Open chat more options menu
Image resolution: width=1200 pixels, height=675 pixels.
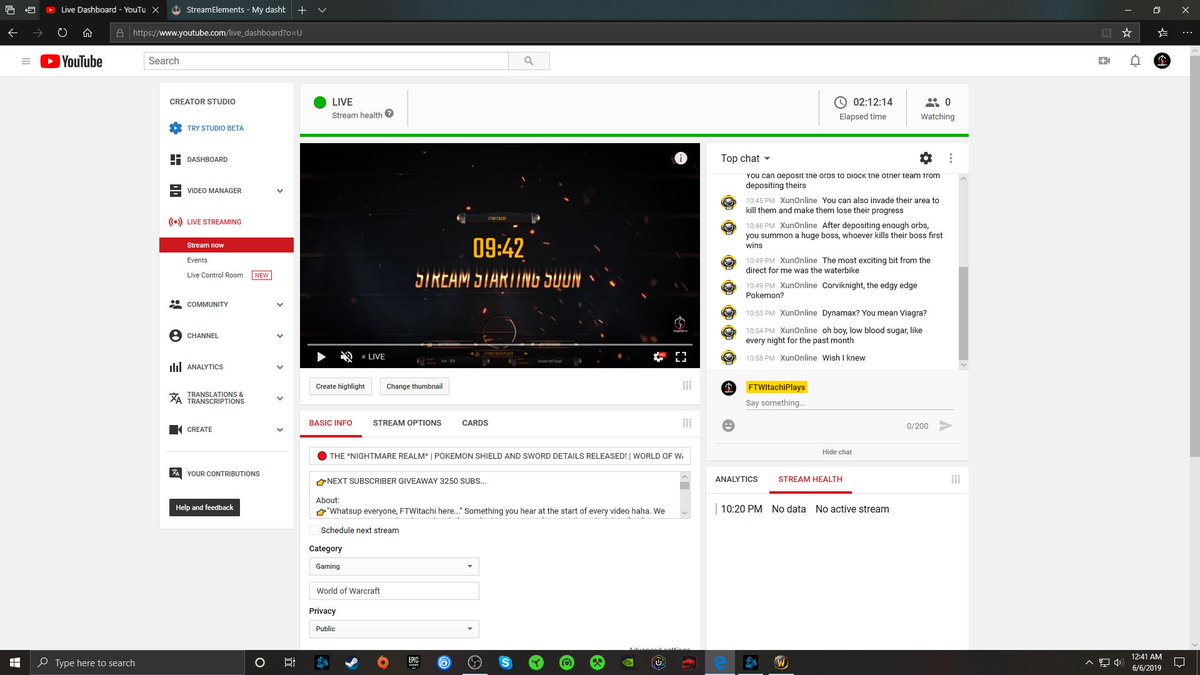pyautogui.click(x=950, y=158)
